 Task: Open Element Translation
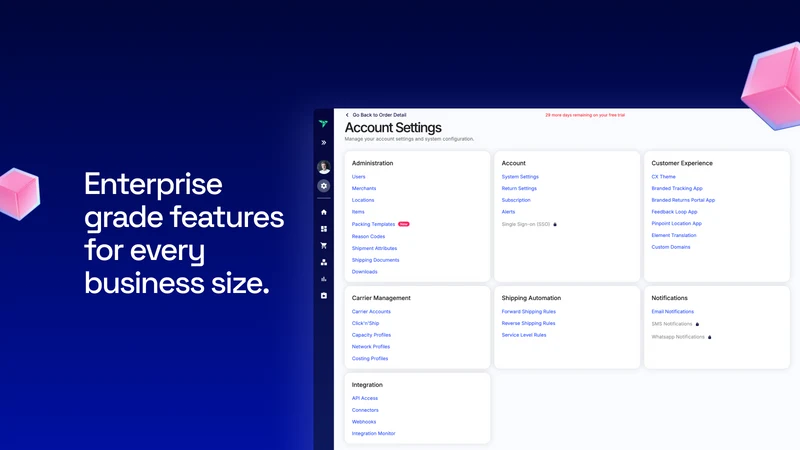pyautogui.click(x=673, y=235)
